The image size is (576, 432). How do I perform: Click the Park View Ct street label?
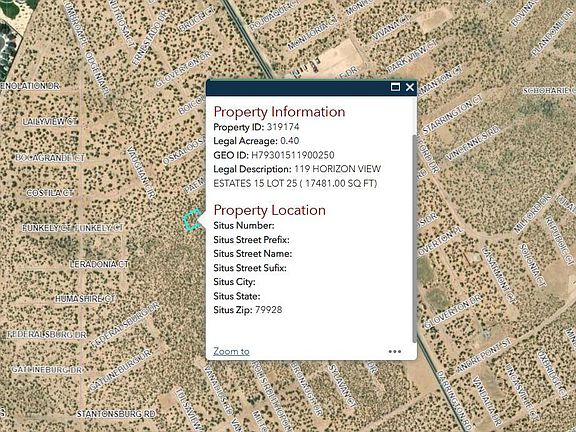tap(411, 55)
